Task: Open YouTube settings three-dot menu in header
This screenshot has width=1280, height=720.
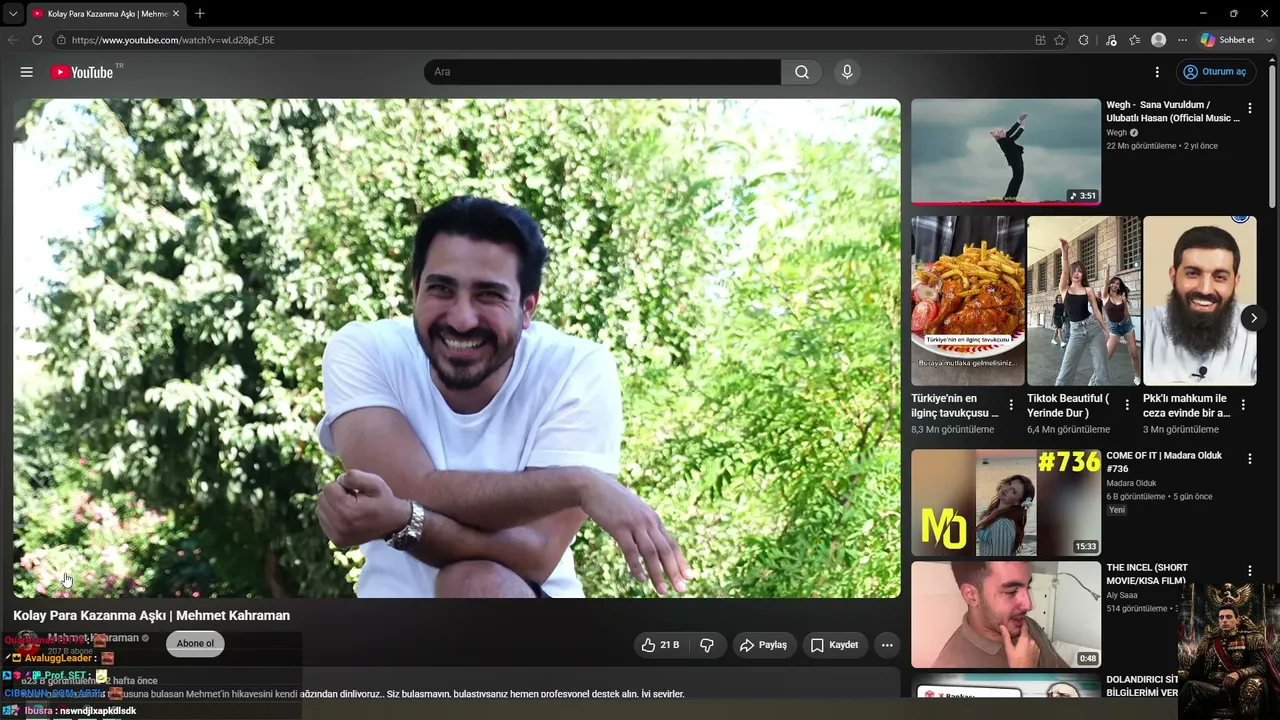Action: click(1157, 72)
